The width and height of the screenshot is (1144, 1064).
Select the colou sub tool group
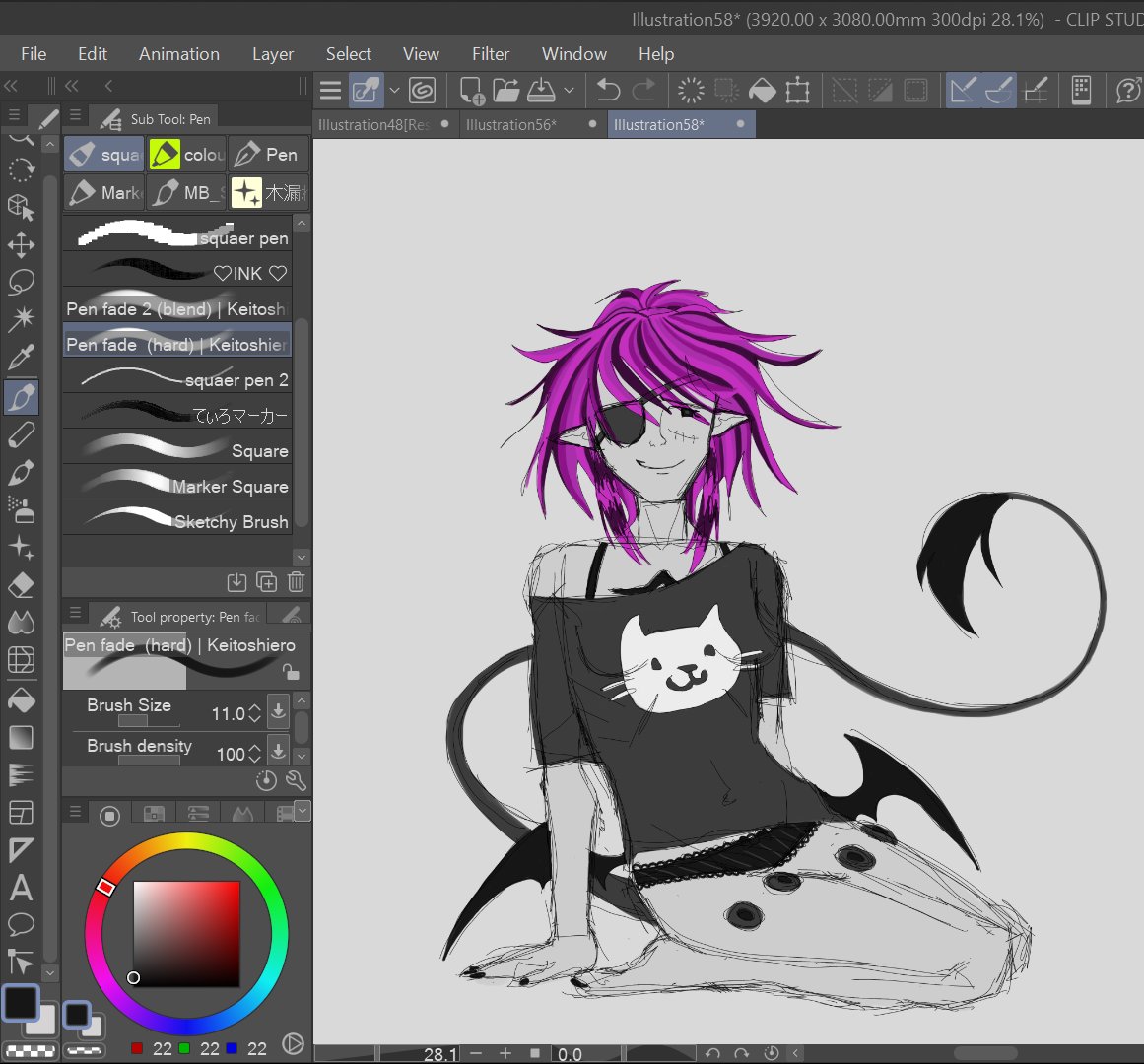point(187,155)
